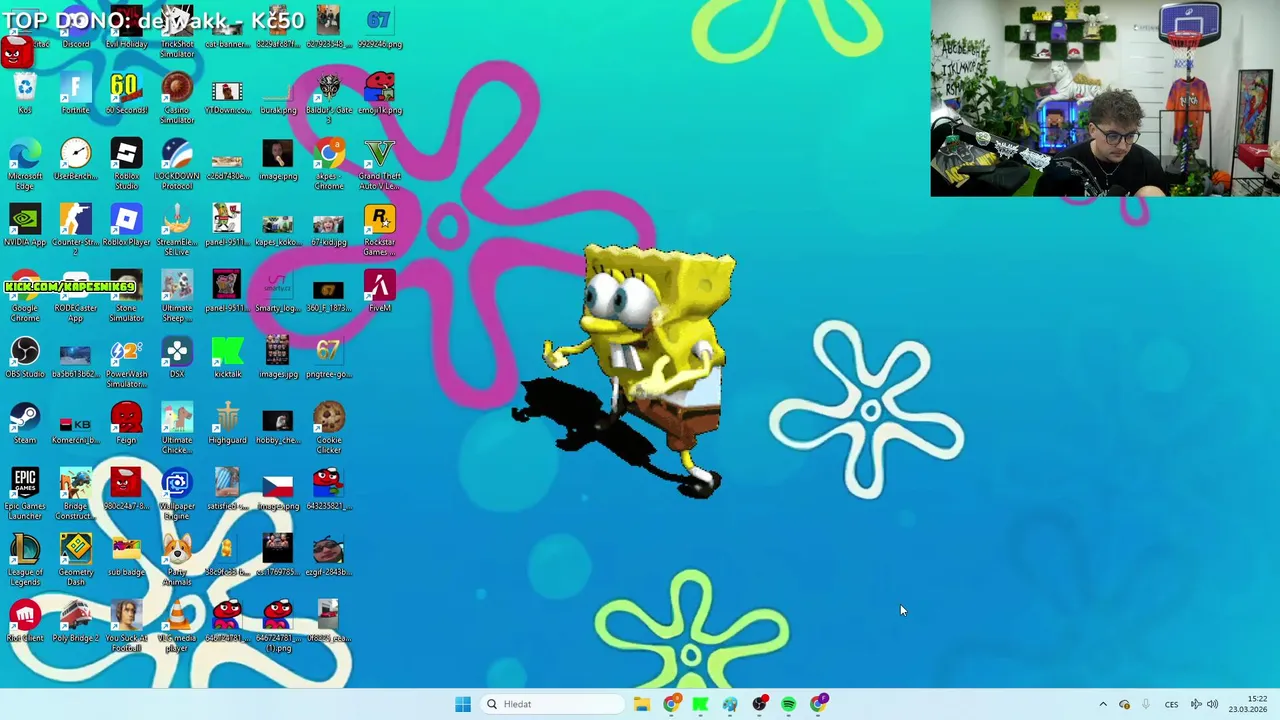This screenshot has width=1280, height=720.
Task: Select the Evil Holiday desktop icon
Action: click(x=126, y=28)
